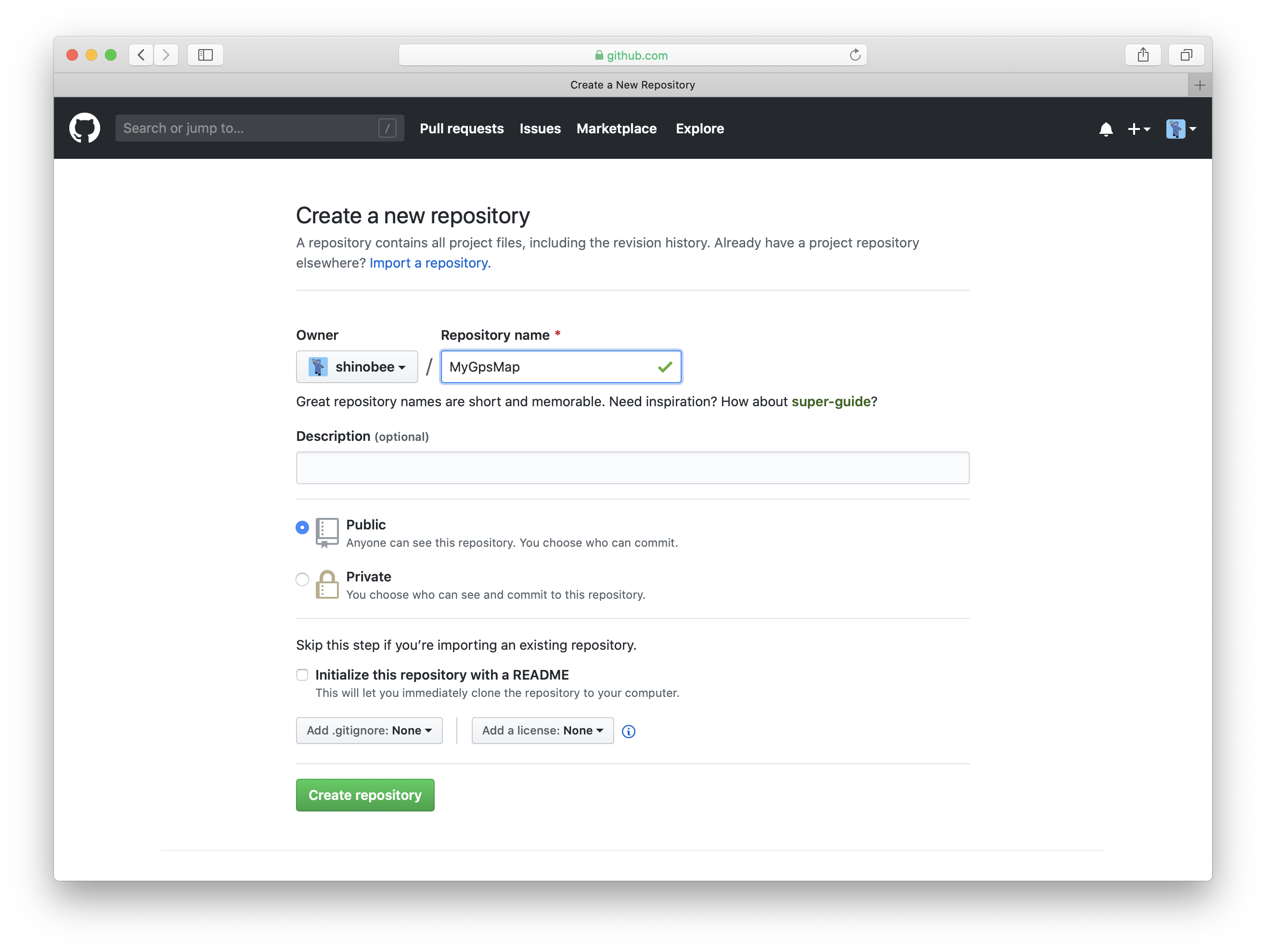Click the Create repository button
This screenshot has width=1266, height=952.
(364, 795)
